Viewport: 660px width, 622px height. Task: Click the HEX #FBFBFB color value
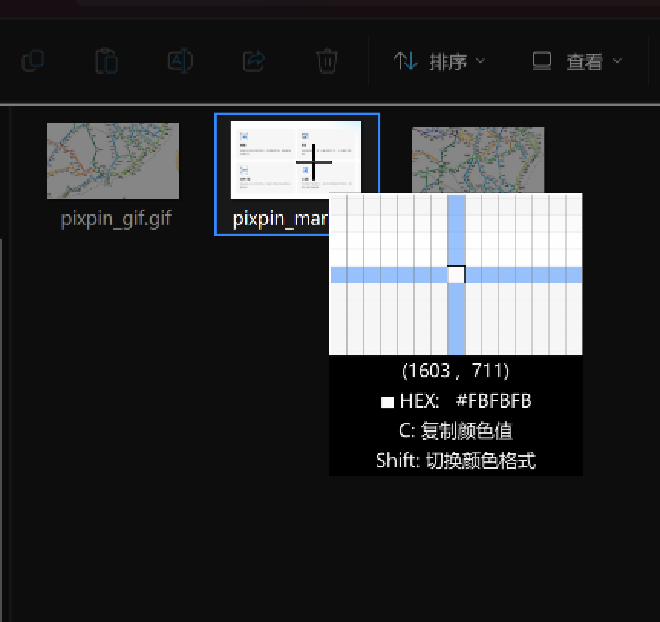[x=493, y=401]
